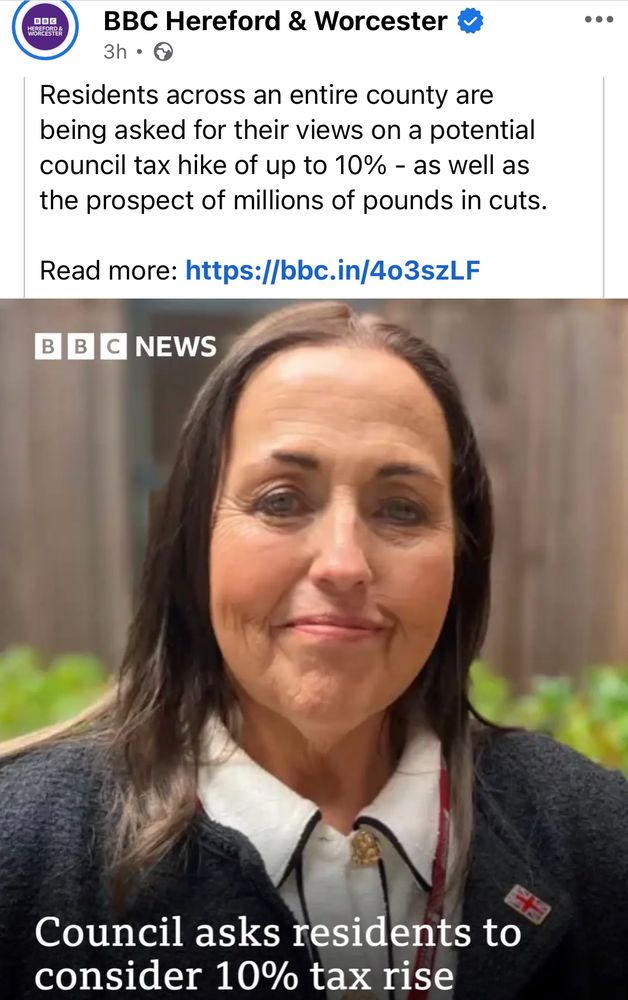Click the BBC NEWS logo on the photo
Viewport: 628px width, 1000px height.
tap(126, 346)
